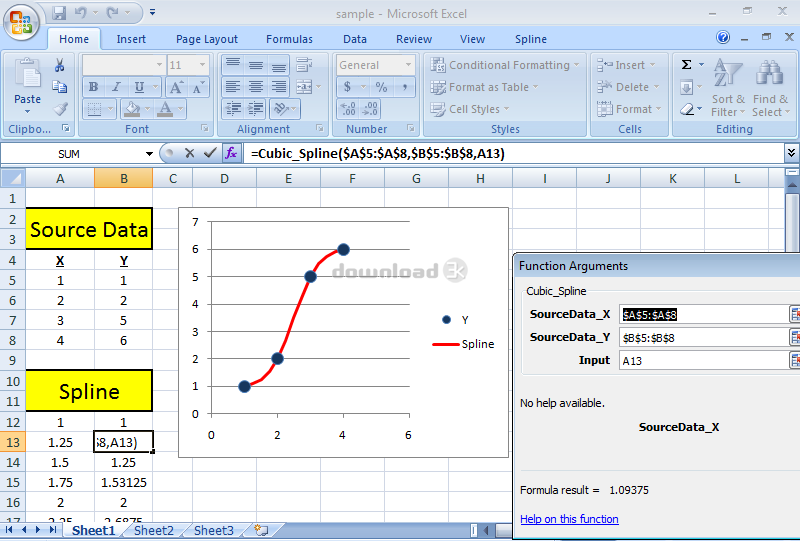
Task: Click the AutoSum sigma icon
Action: click(x=686, y=65)
